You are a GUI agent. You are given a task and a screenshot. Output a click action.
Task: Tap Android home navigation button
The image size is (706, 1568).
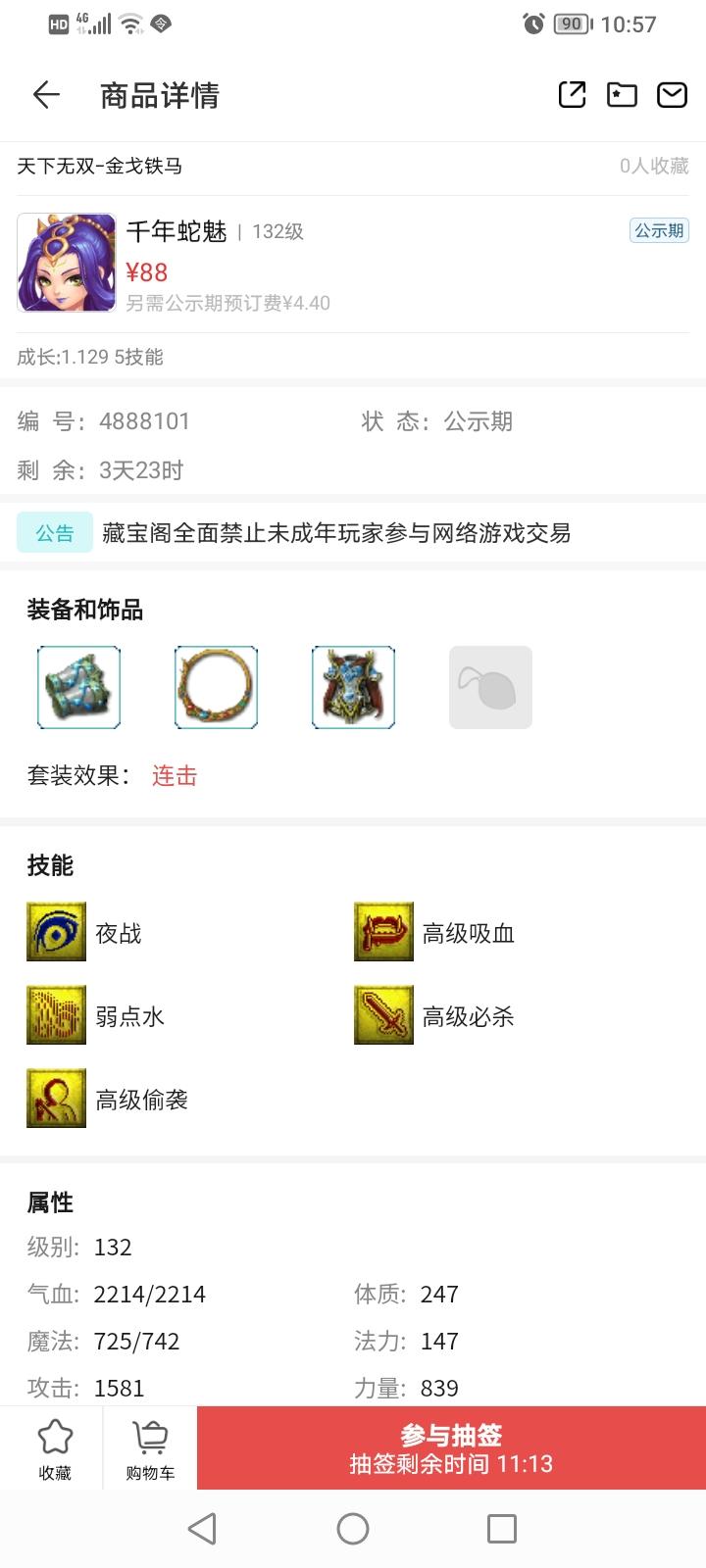pos(353,1529)
